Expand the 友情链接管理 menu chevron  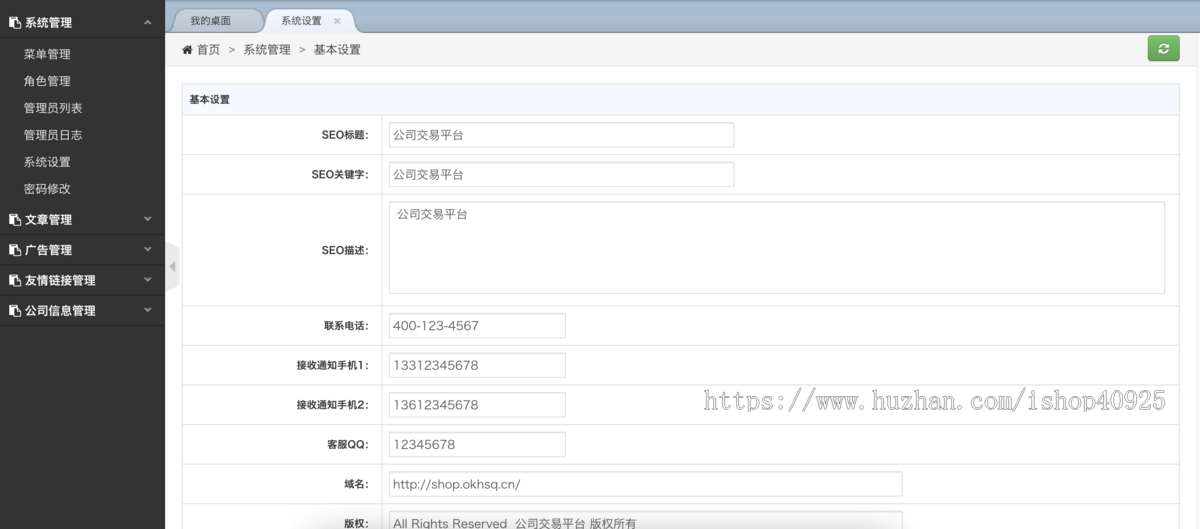click(x=148, y=280)
